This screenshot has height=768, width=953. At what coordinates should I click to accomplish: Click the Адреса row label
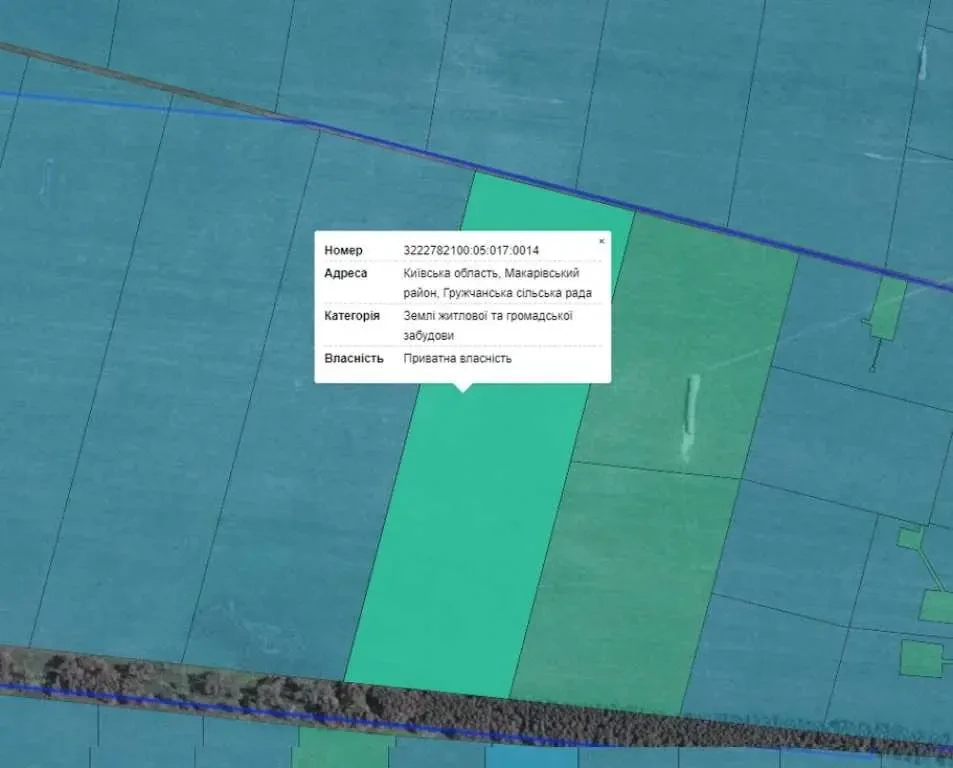point(346,273)
